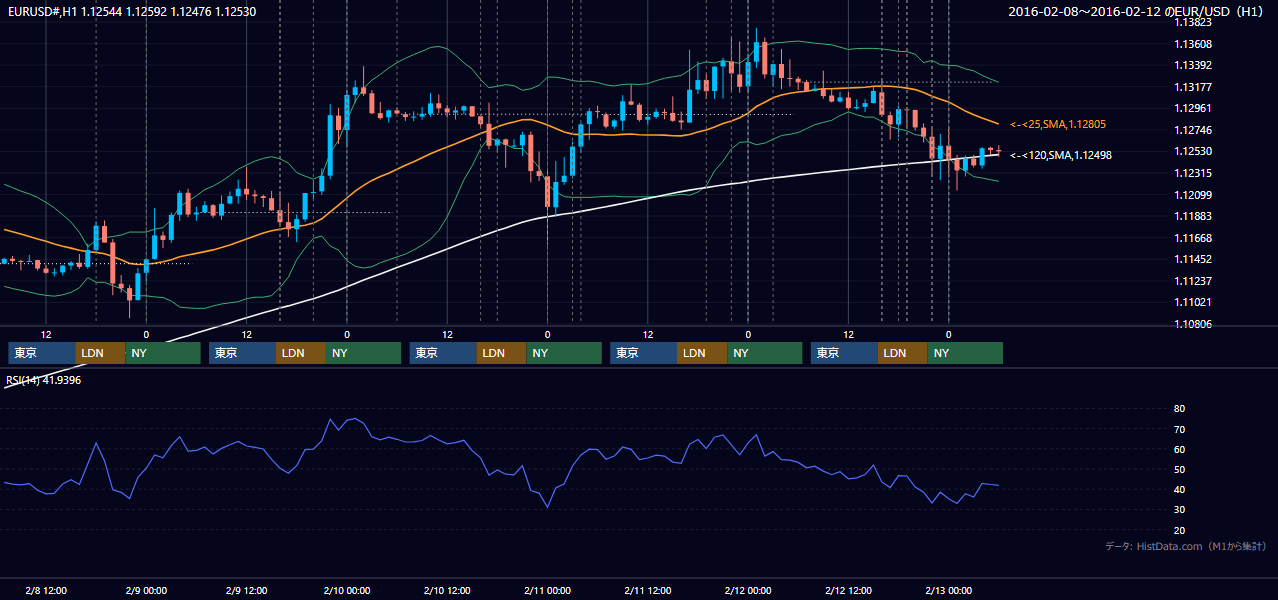Select the blue RSI line in lower panel

click(x=500, y=462)
